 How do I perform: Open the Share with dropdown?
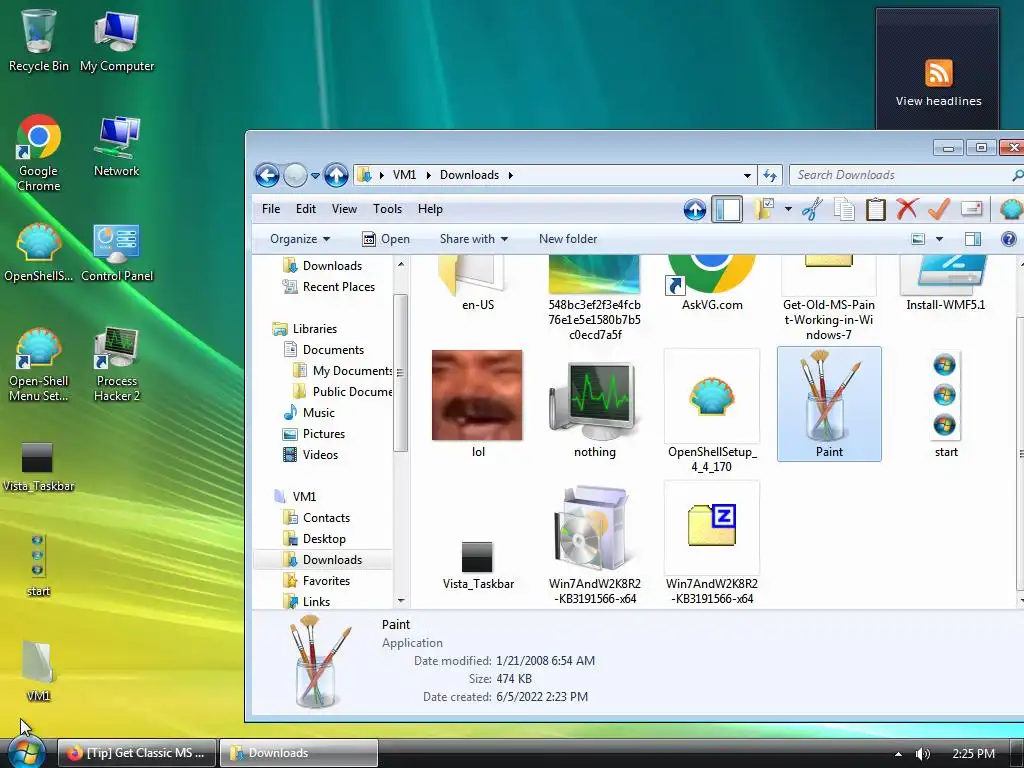tap(474, 239)
